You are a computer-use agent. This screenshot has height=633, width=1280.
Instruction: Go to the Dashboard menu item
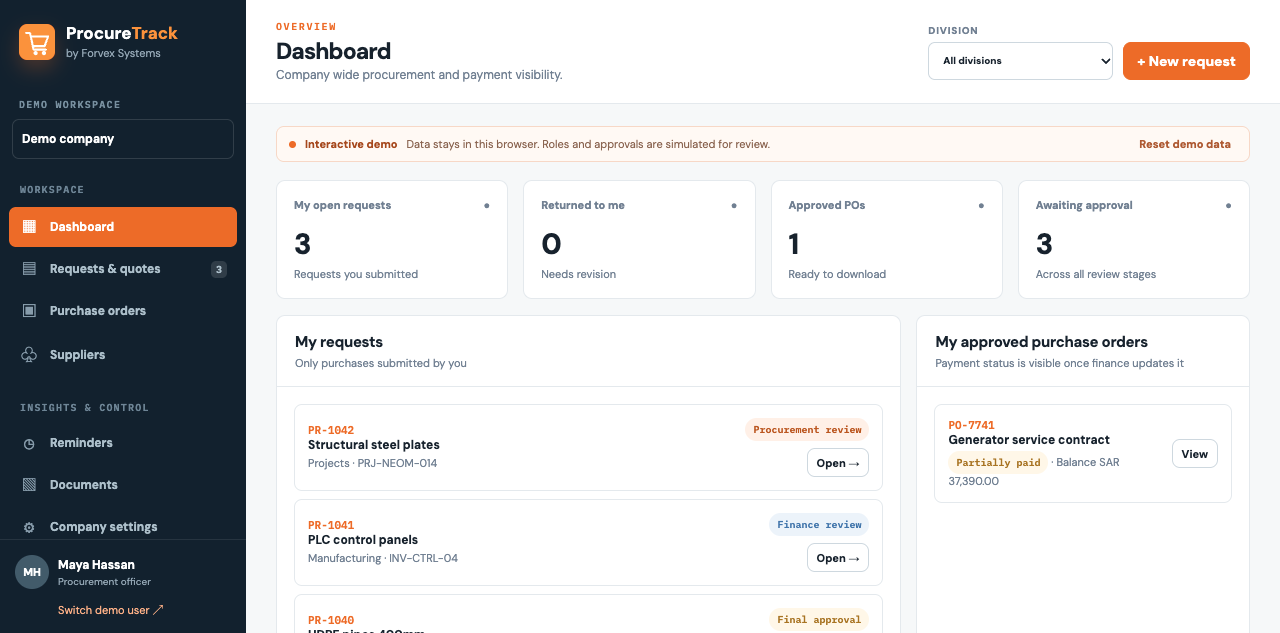[123, 227]
